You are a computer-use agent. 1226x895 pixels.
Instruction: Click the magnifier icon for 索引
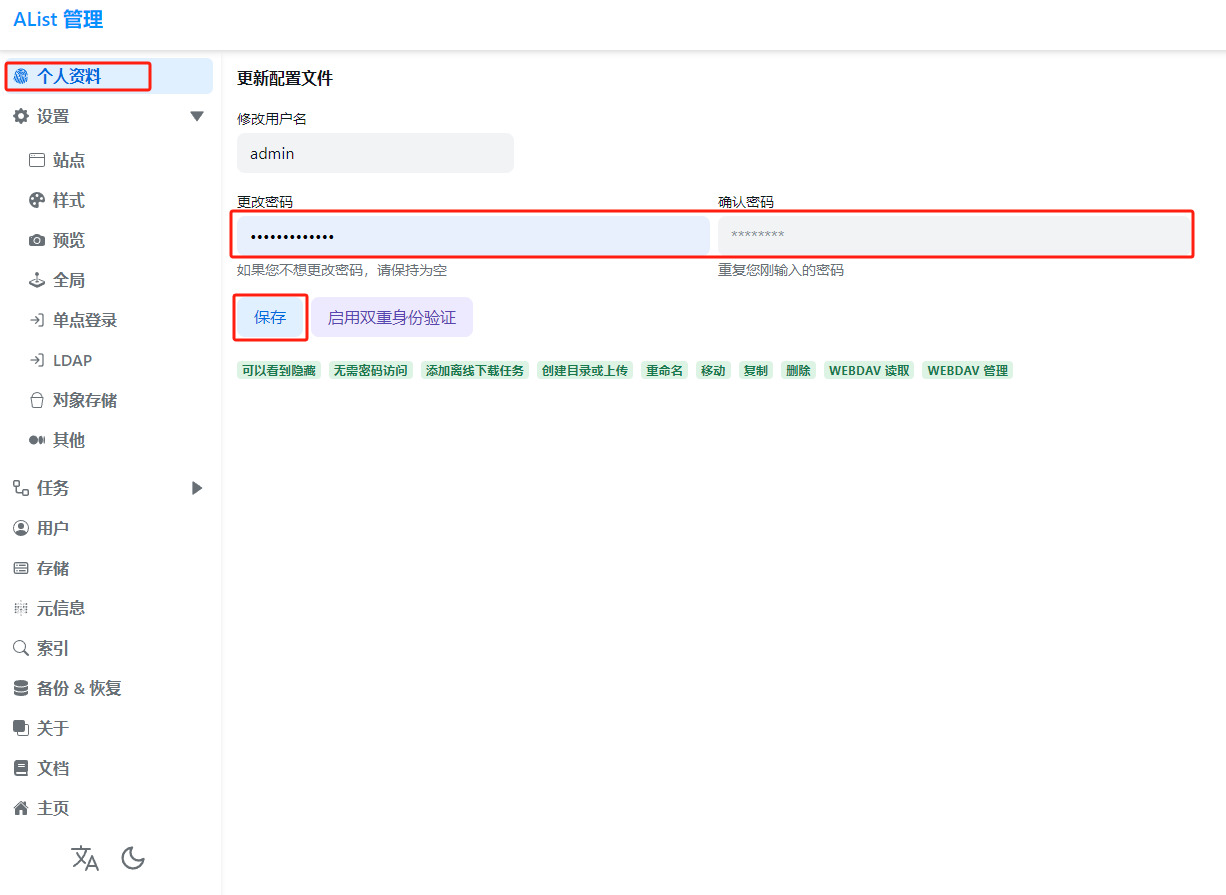20,648
